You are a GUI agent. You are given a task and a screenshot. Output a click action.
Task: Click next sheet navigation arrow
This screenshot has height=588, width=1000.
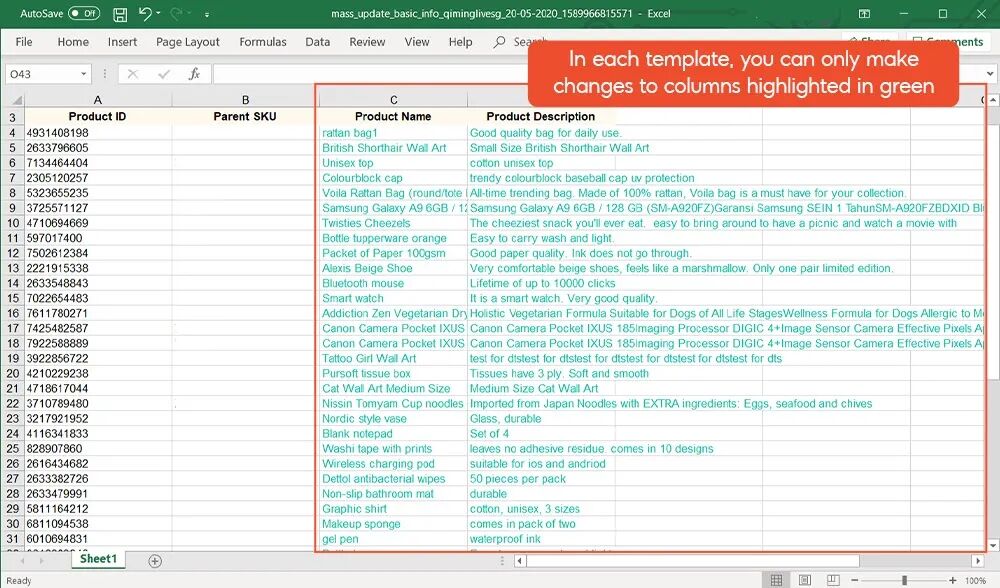pos(41,561)
